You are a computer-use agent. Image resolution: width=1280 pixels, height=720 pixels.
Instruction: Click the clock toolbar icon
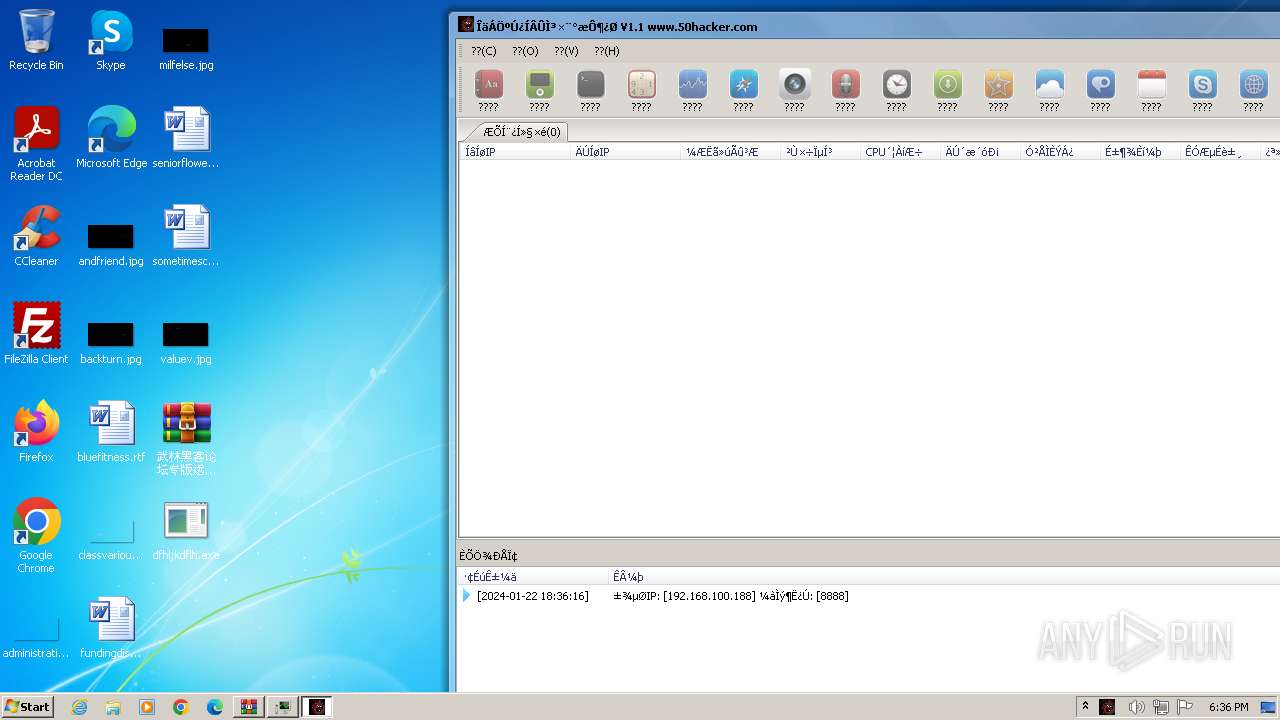(896, 85)
